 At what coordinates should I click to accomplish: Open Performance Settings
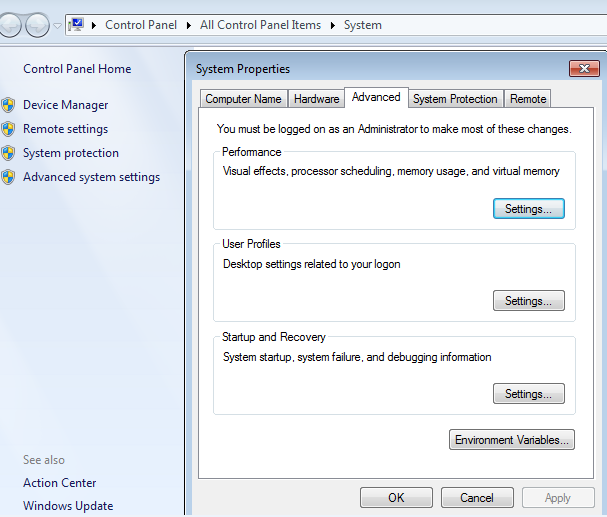click(528, 209)
